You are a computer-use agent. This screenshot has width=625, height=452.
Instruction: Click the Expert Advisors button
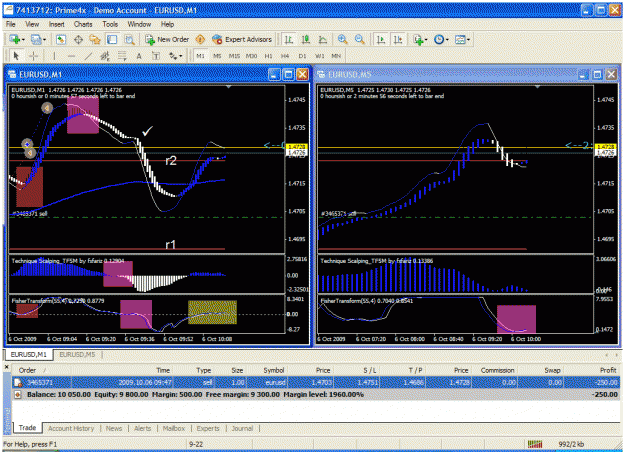(242, 39)
